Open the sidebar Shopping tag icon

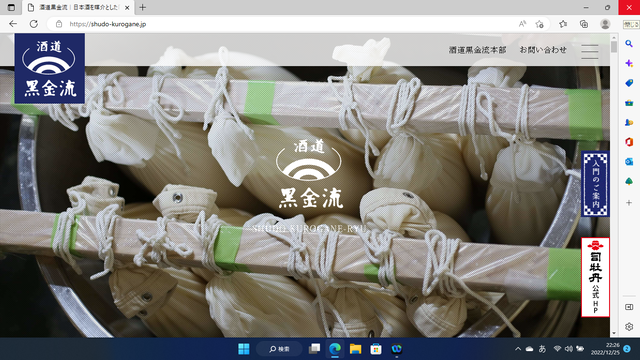pos(629,83)
